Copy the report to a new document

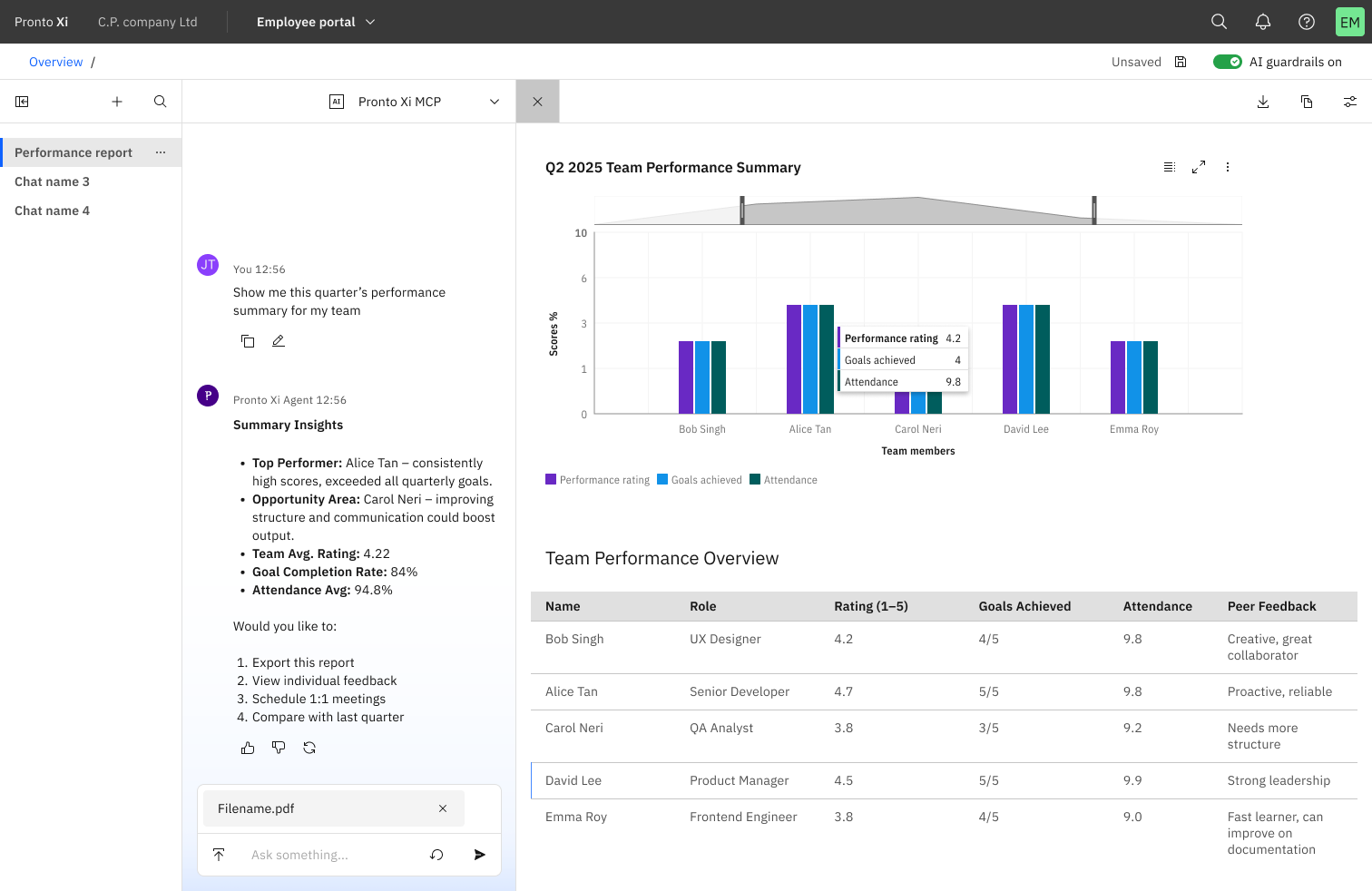(x=1307, y=102)
